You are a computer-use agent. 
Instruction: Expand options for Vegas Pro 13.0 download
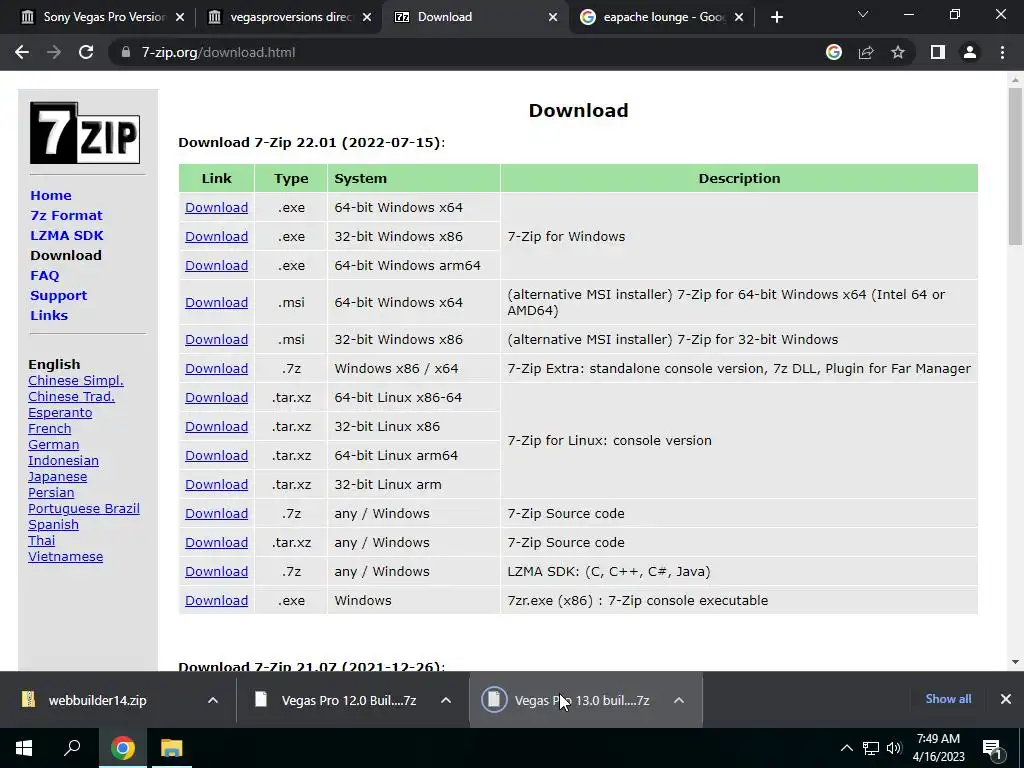tap(679, 700)
